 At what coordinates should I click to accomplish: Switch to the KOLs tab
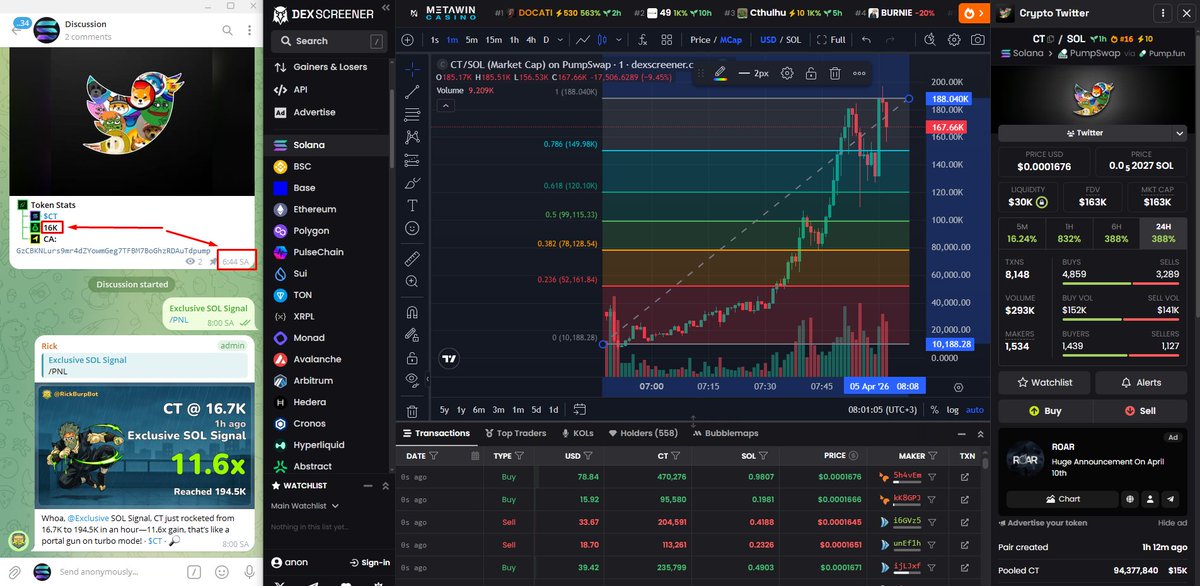pyautogui.click(x=577, y=433)
